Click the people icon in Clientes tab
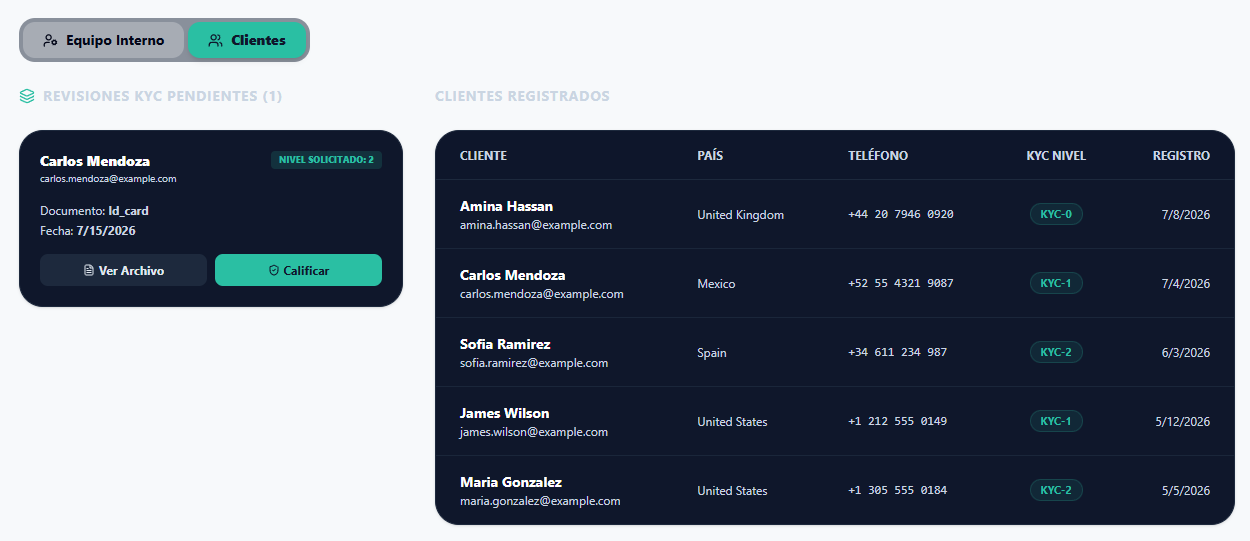 [x=215, y=41]
